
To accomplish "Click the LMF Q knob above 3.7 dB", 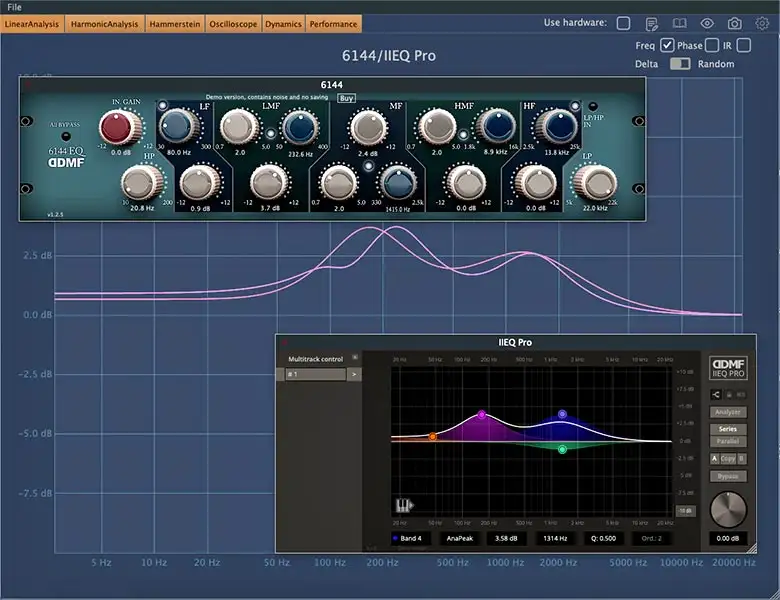I will [239, 126].
